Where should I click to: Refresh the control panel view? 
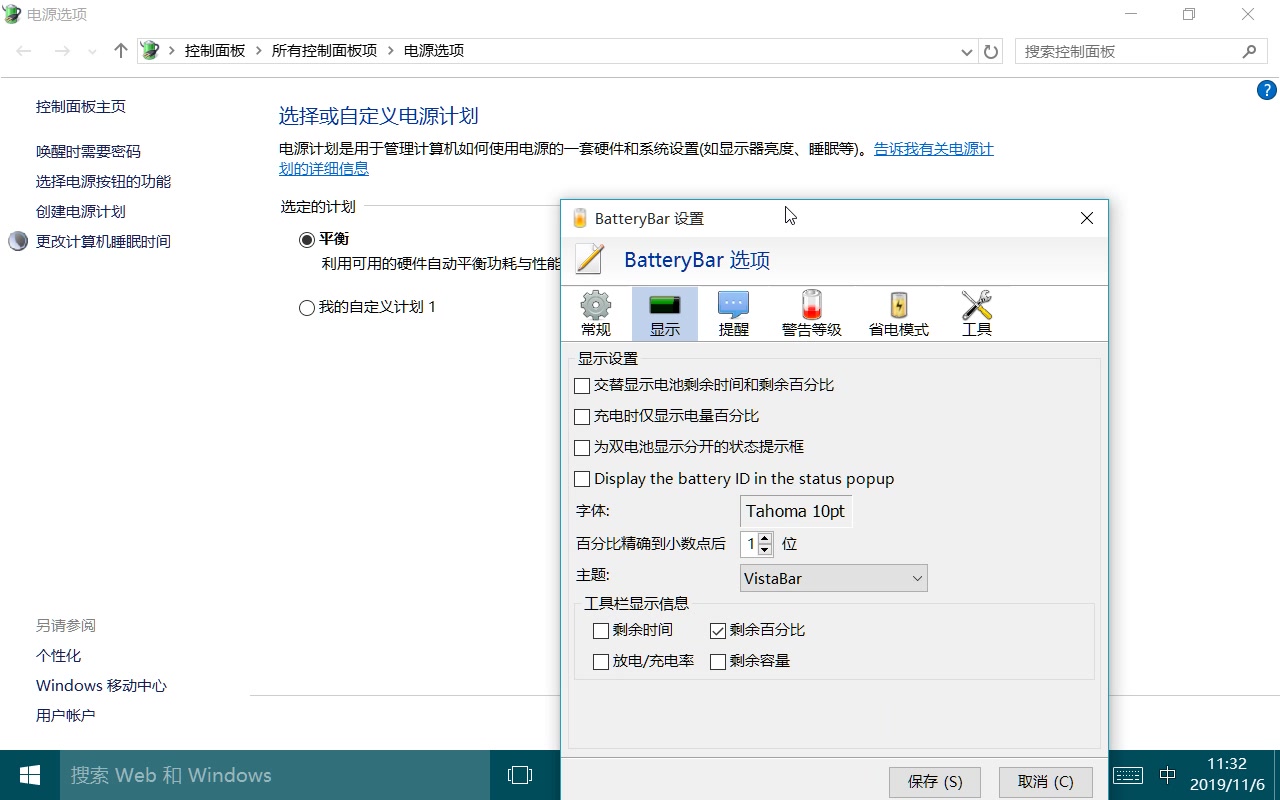click(992, 52)
